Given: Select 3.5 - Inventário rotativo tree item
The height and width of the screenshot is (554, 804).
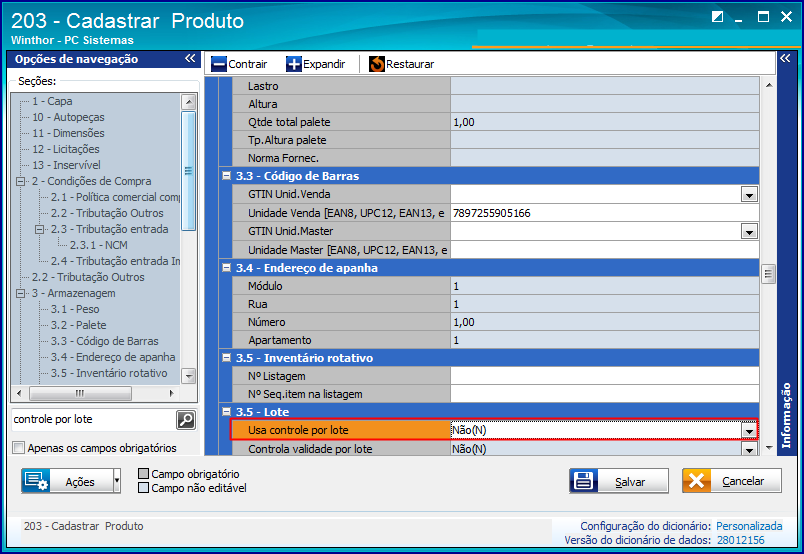Looking at the screenshot, I should tap(109, 373).
